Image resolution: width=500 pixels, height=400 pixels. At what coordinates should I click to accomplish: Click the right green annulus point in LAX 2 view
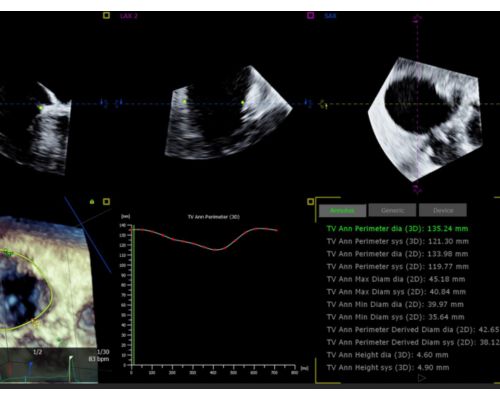coord(243,103)
